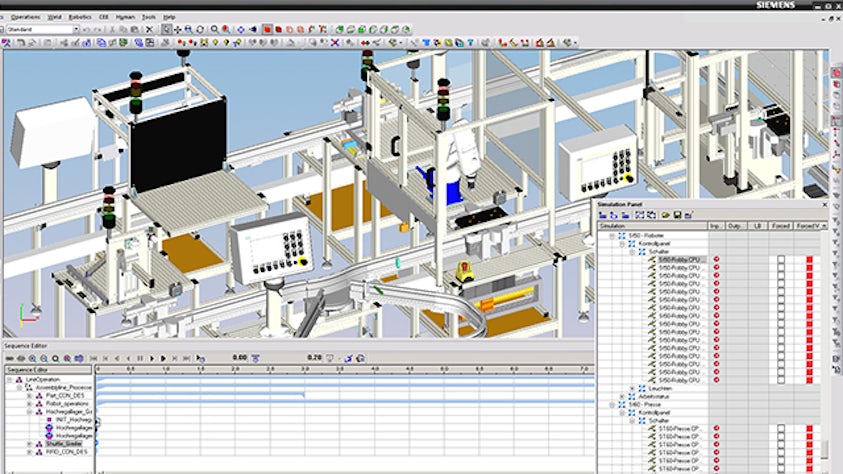Click the first icon in Simulation Panel toolbar

[x=603, y=215]
